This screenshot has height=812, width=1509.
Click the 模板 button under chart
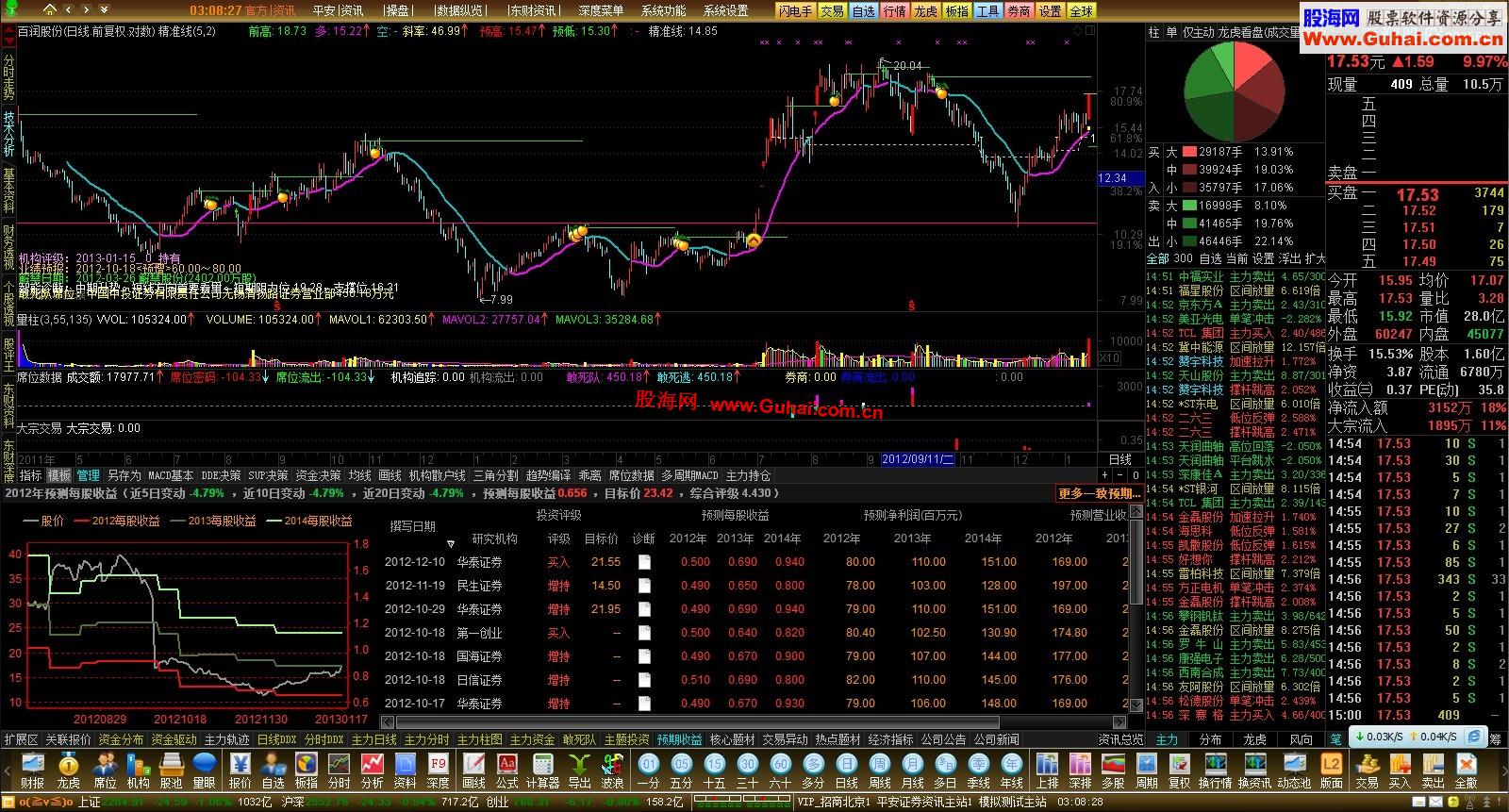click(59, 475)
